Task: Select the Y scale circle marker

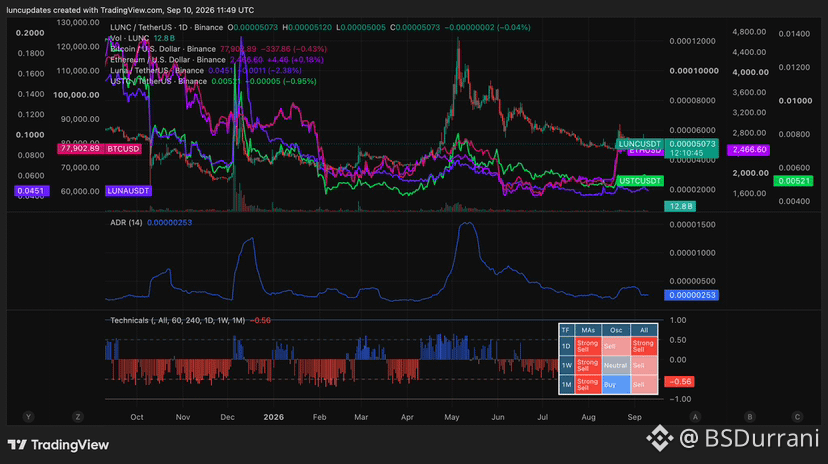Action: (29, 417)
